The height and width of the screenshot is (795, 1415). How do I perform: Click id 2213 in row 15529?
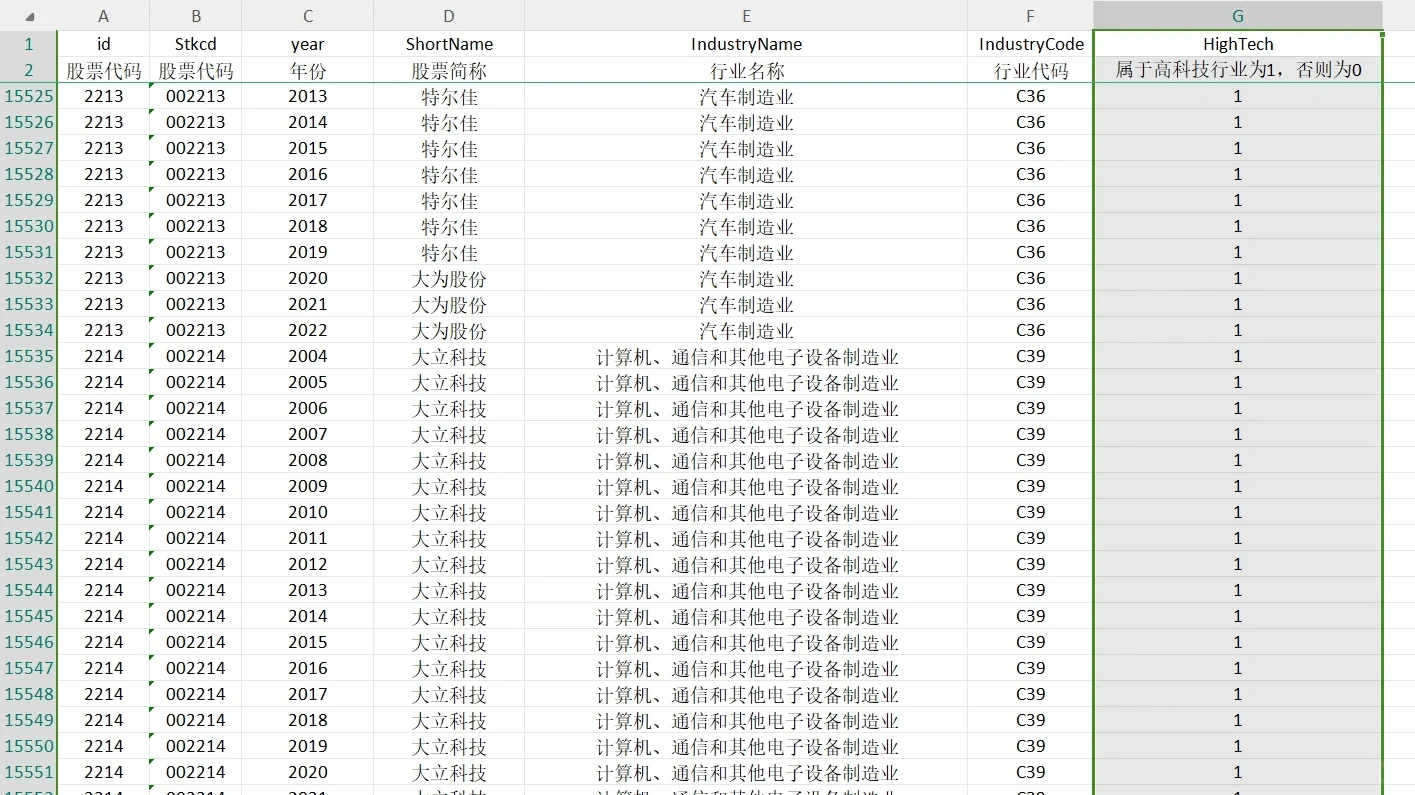tap(103, 200)
